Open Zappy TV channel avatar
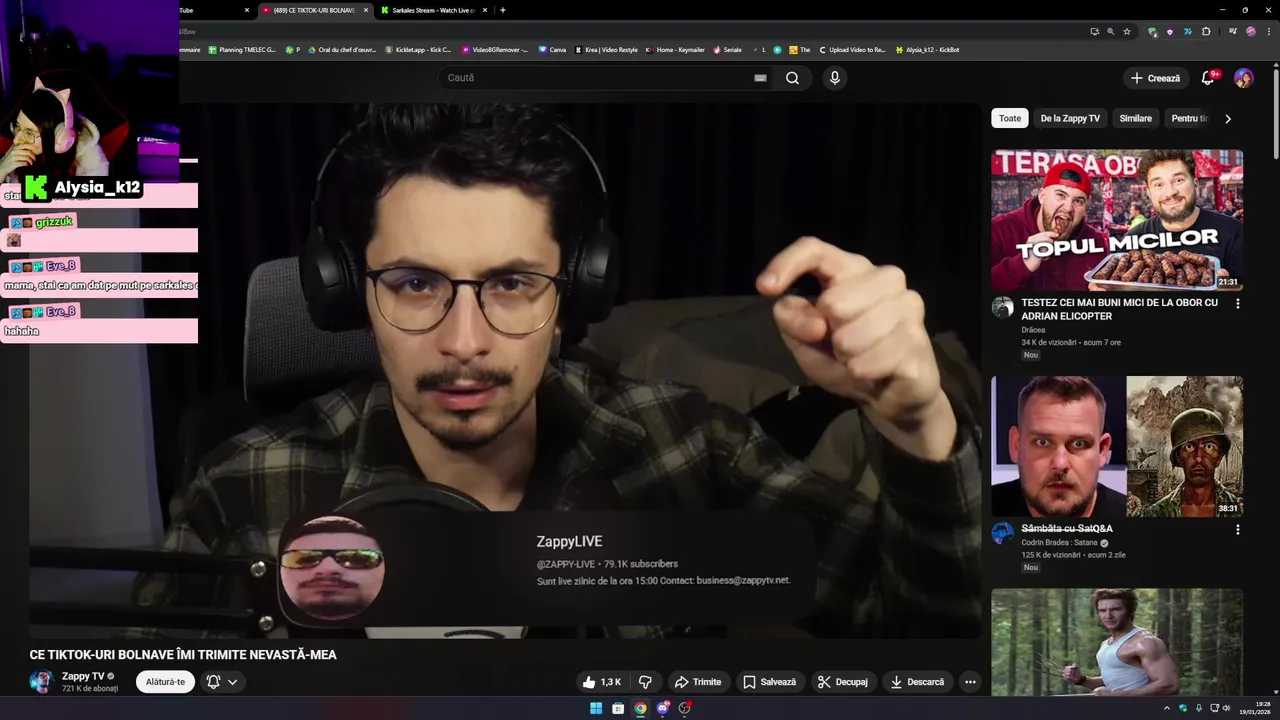The width and height of the screenshot is (1280, 720). pos(41,682)
